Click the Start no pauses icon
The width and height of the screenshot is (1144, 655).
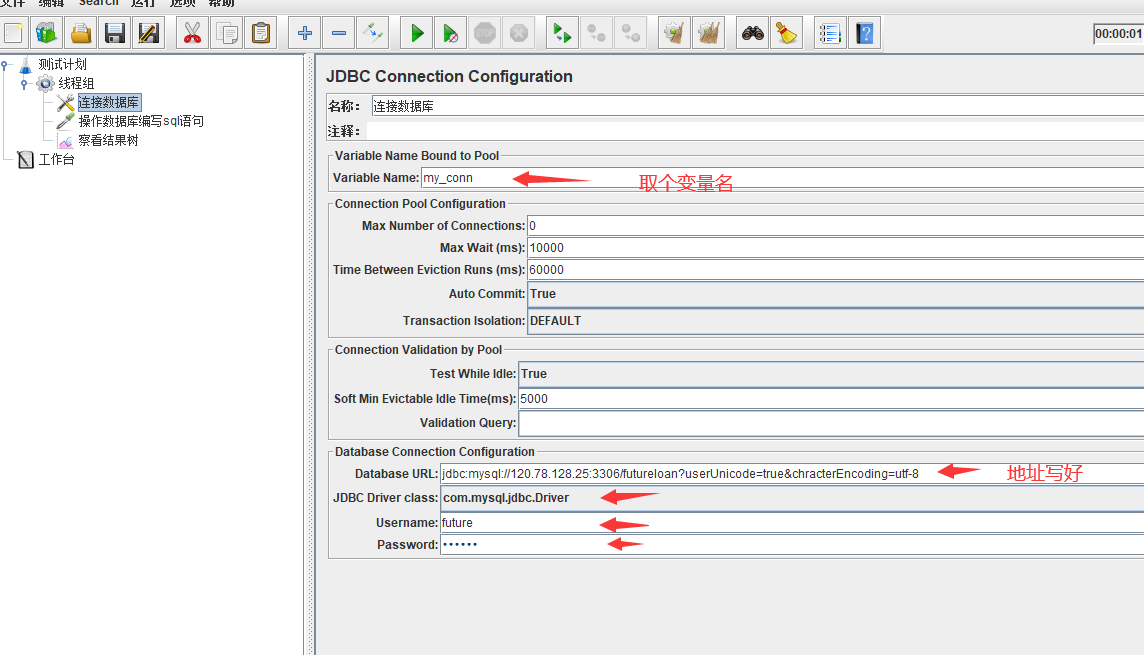click(x=451, y=34)
